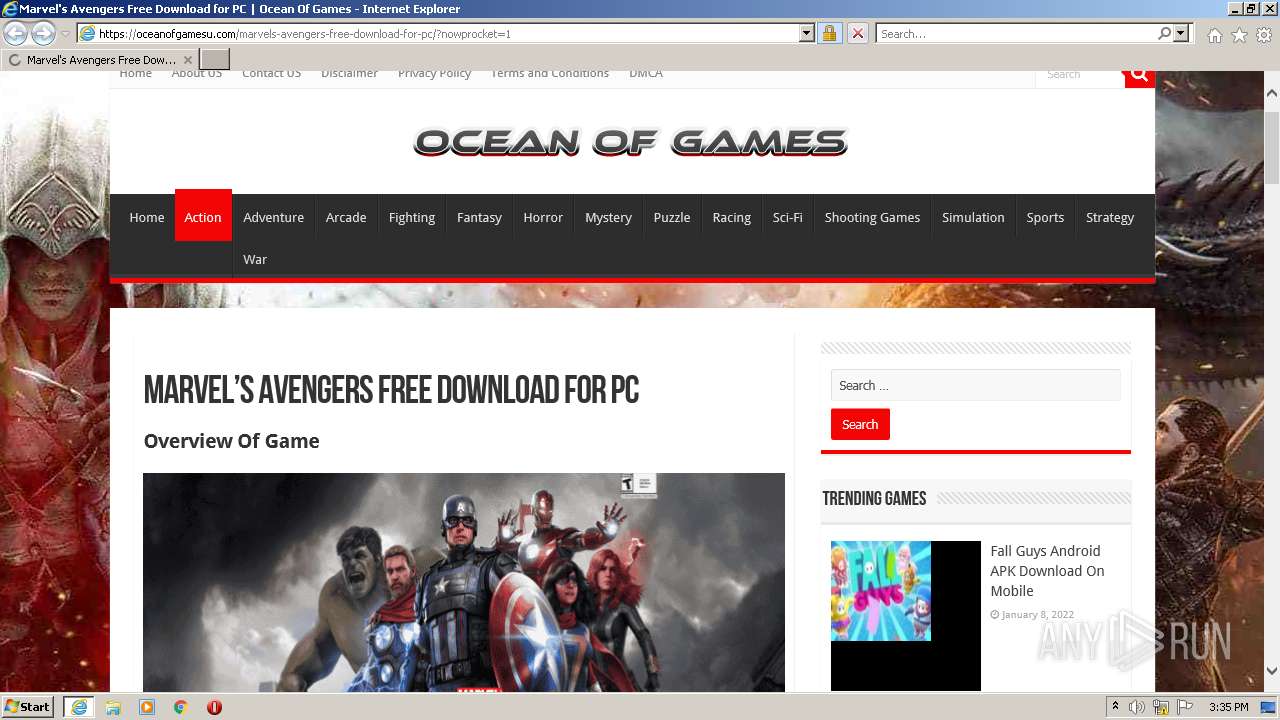Open Favorites star icon
Viewport: 1280px width, 720px height.
(x=1239, y=35)
